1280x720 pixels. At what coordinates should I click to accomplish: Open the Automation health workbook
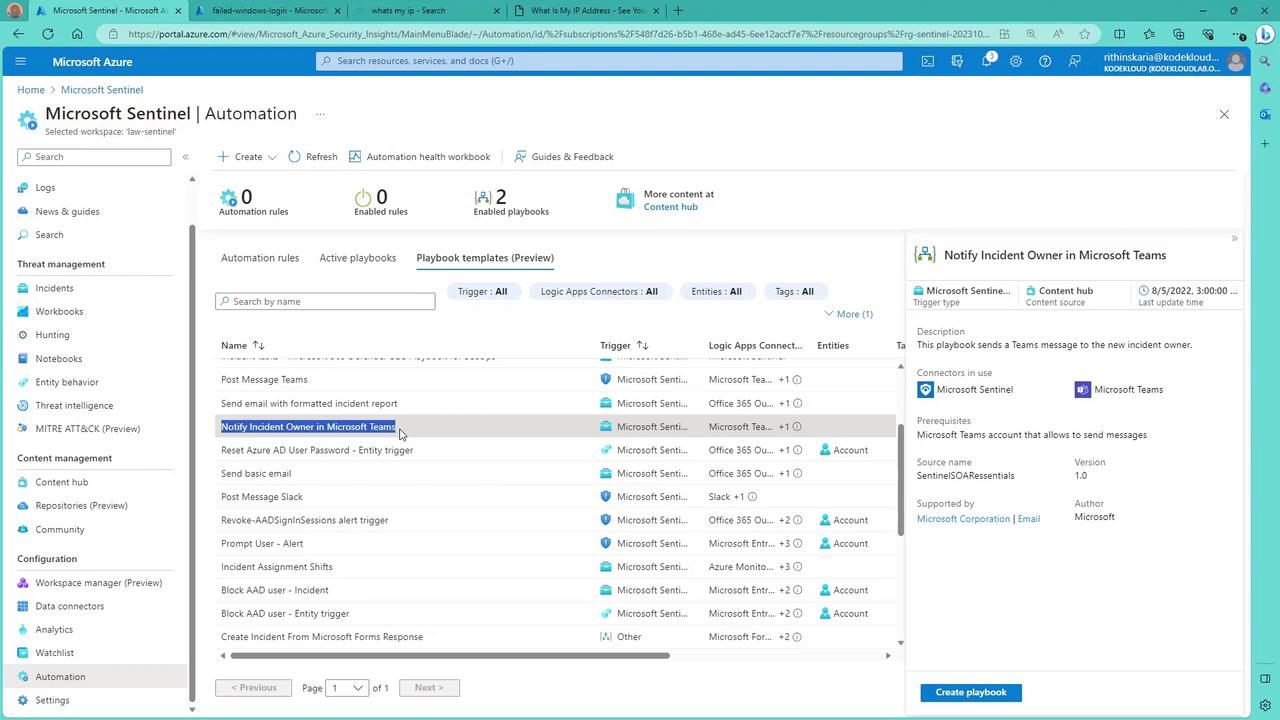pyautogui.click(x=419, y=157)
